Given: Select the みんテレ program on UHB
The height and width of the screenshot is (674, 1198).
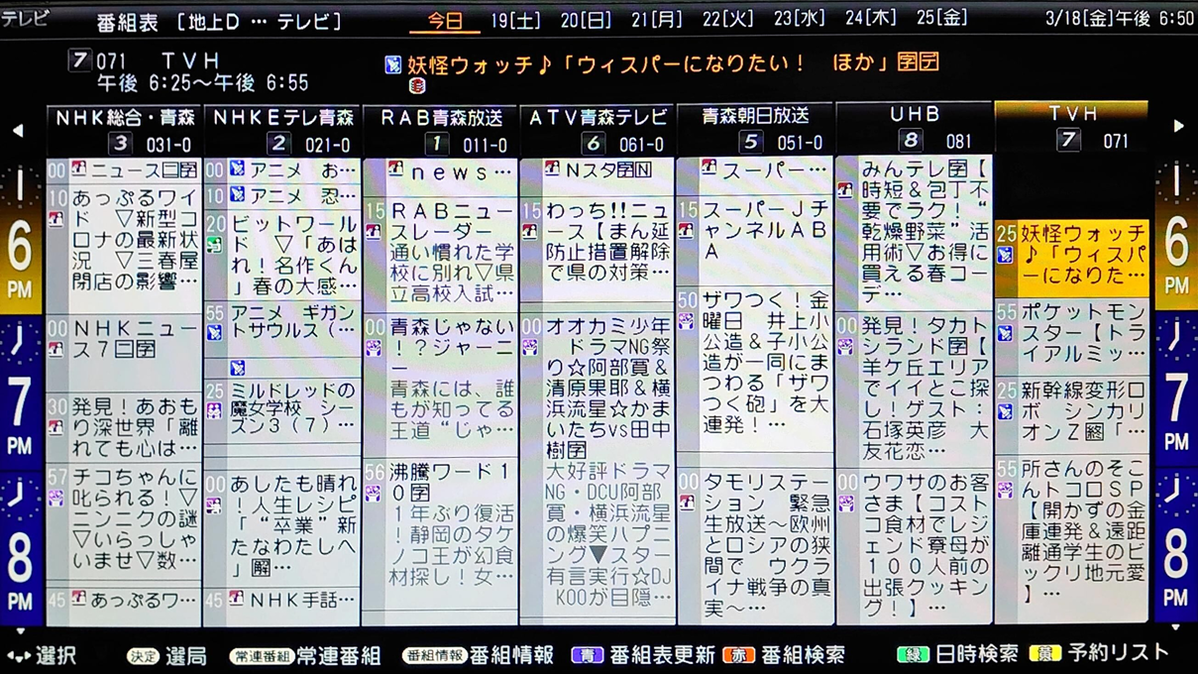Looking at the screenshot, I should tap(914, 230).
